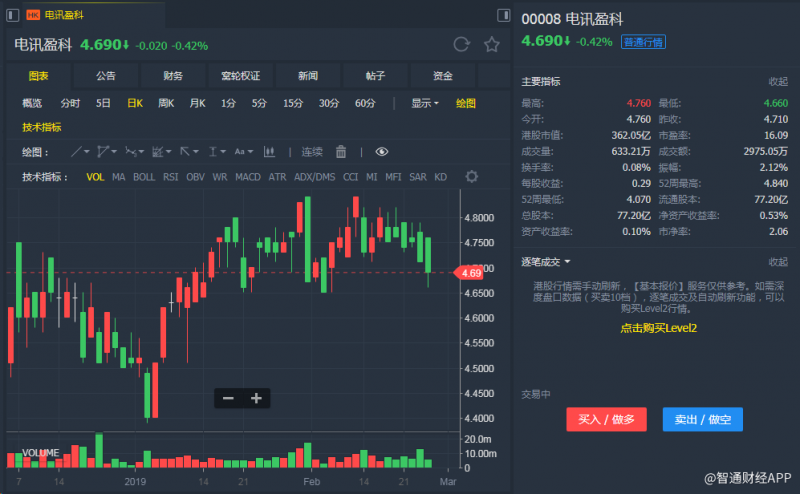Toggle drawings visibility eye icon

(x=382, y=152)
